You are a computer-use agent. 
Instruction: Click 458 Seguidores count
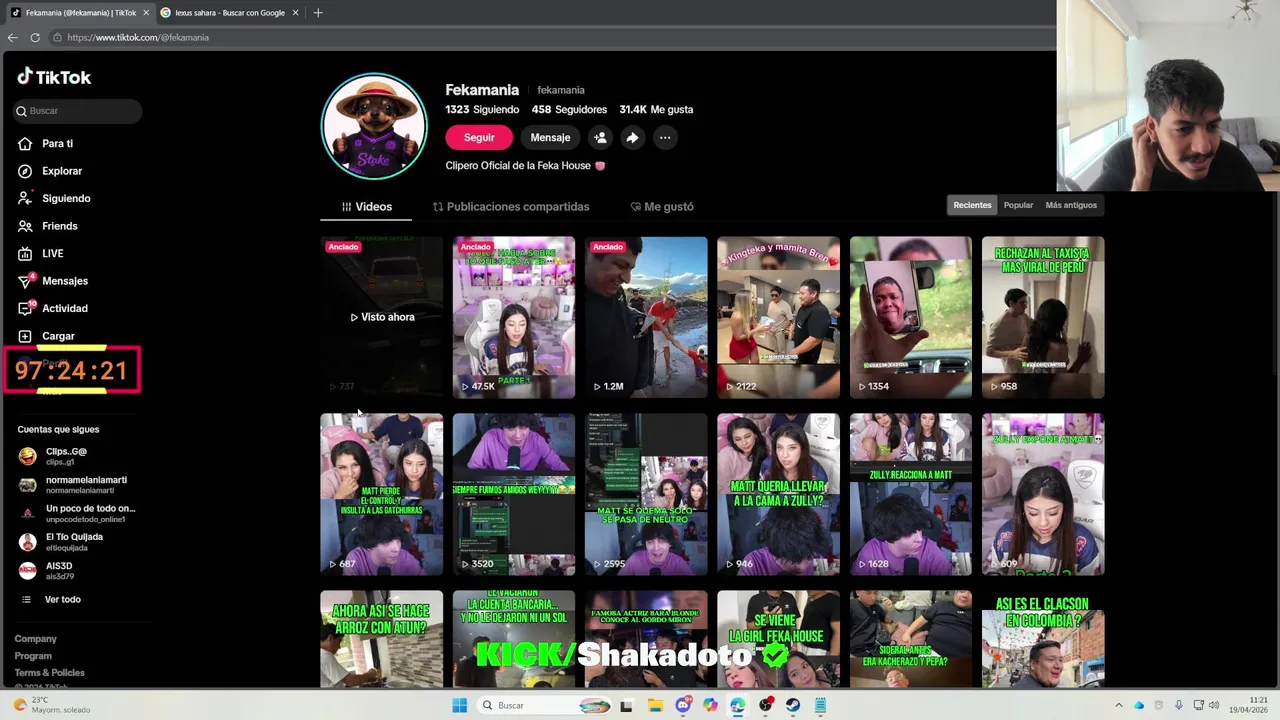click(x=569, y=110)
